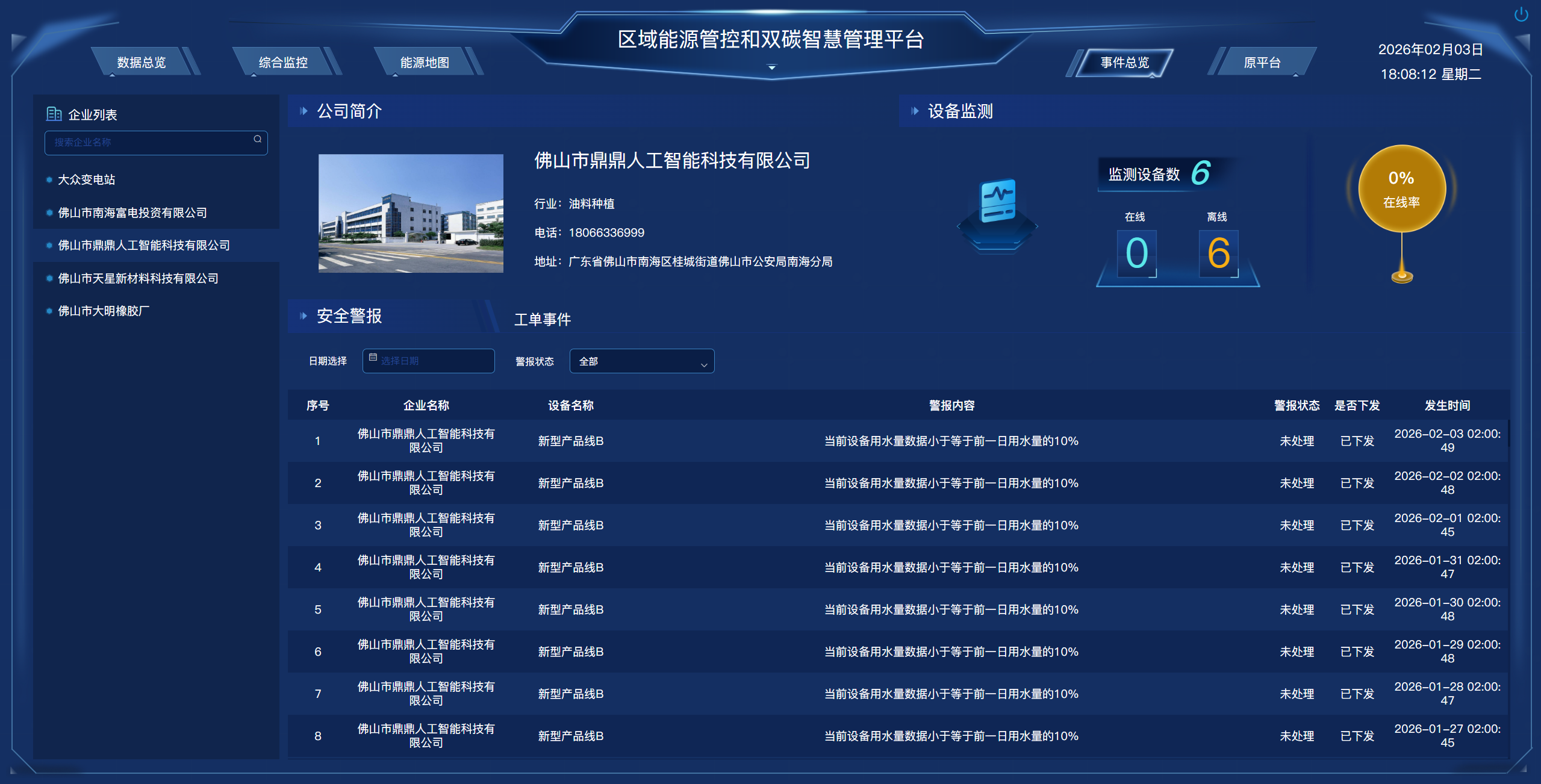The width and height of the screenshot is (1541, 784).
Task: Expand the chevron below the platform title
Action: pos(771,69)
